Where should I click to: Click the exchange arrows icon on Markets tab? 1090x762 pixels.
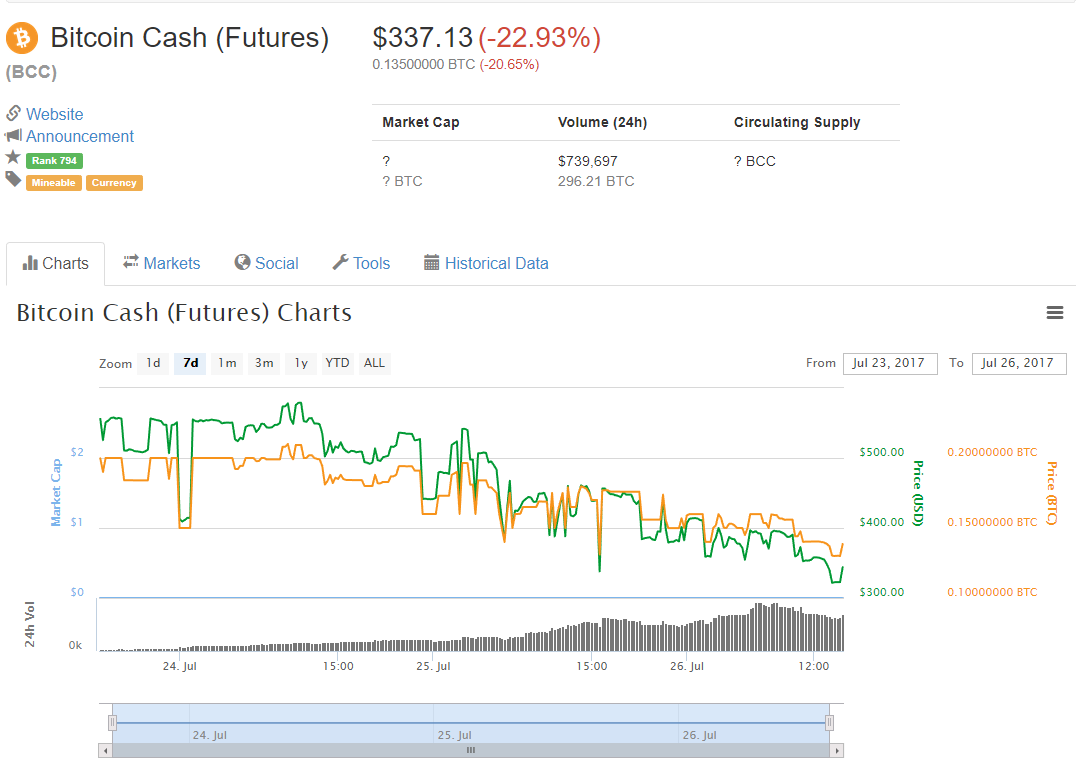point(131,262)
